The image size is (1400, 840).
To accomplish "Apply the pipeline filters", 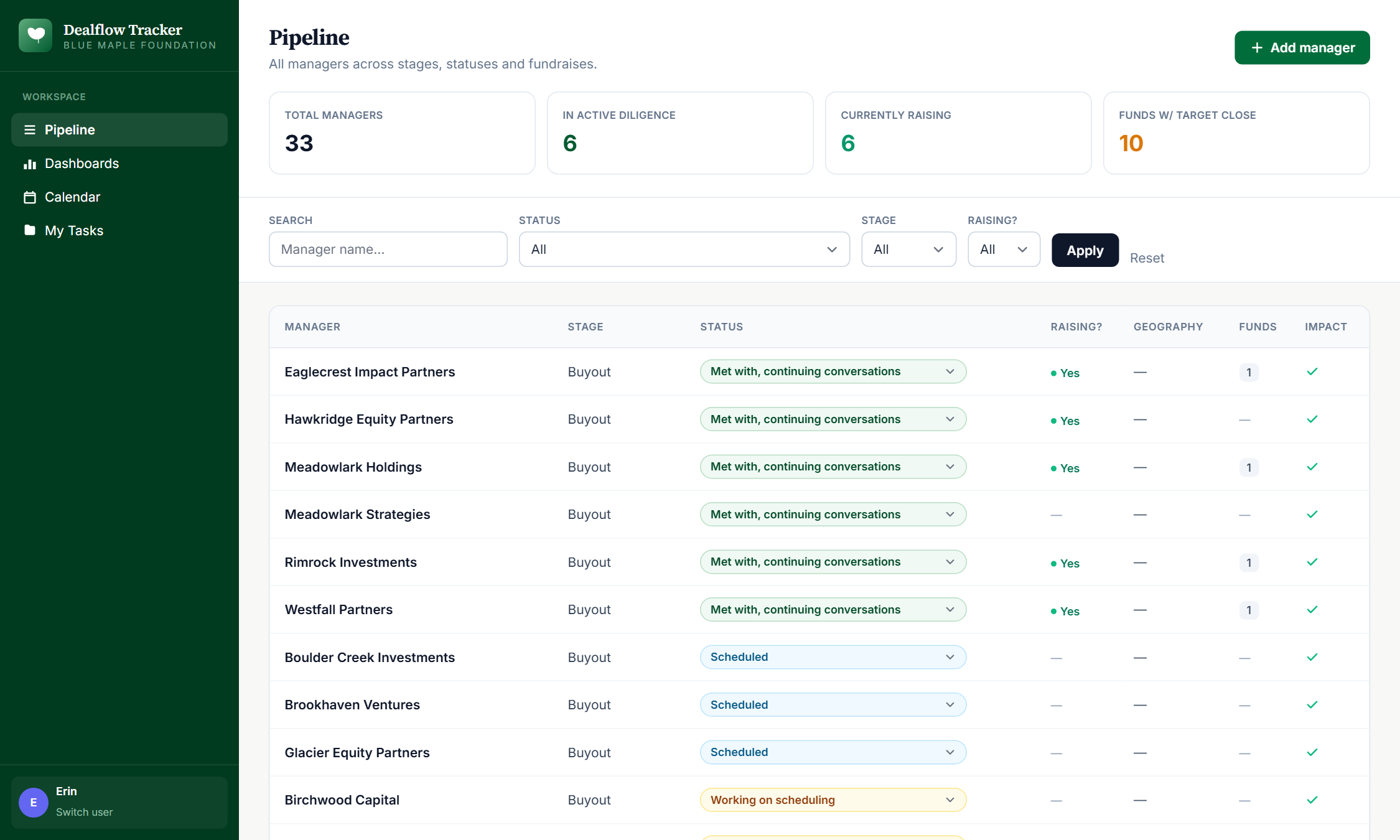I will point(1085,250).
